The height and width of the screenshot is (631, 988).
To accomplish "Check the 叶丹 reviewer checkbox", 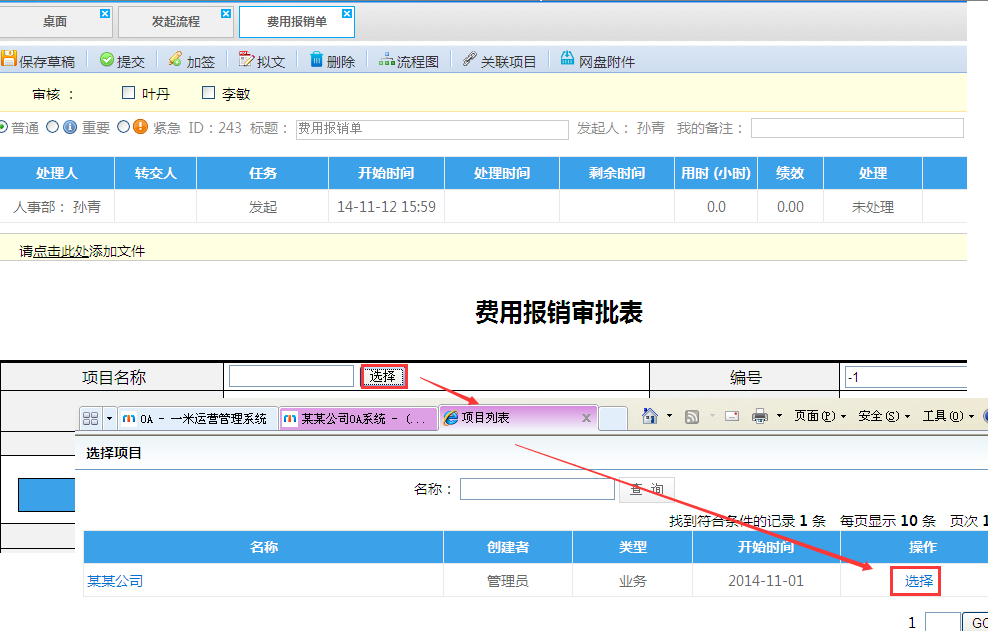I will point(129,93).
